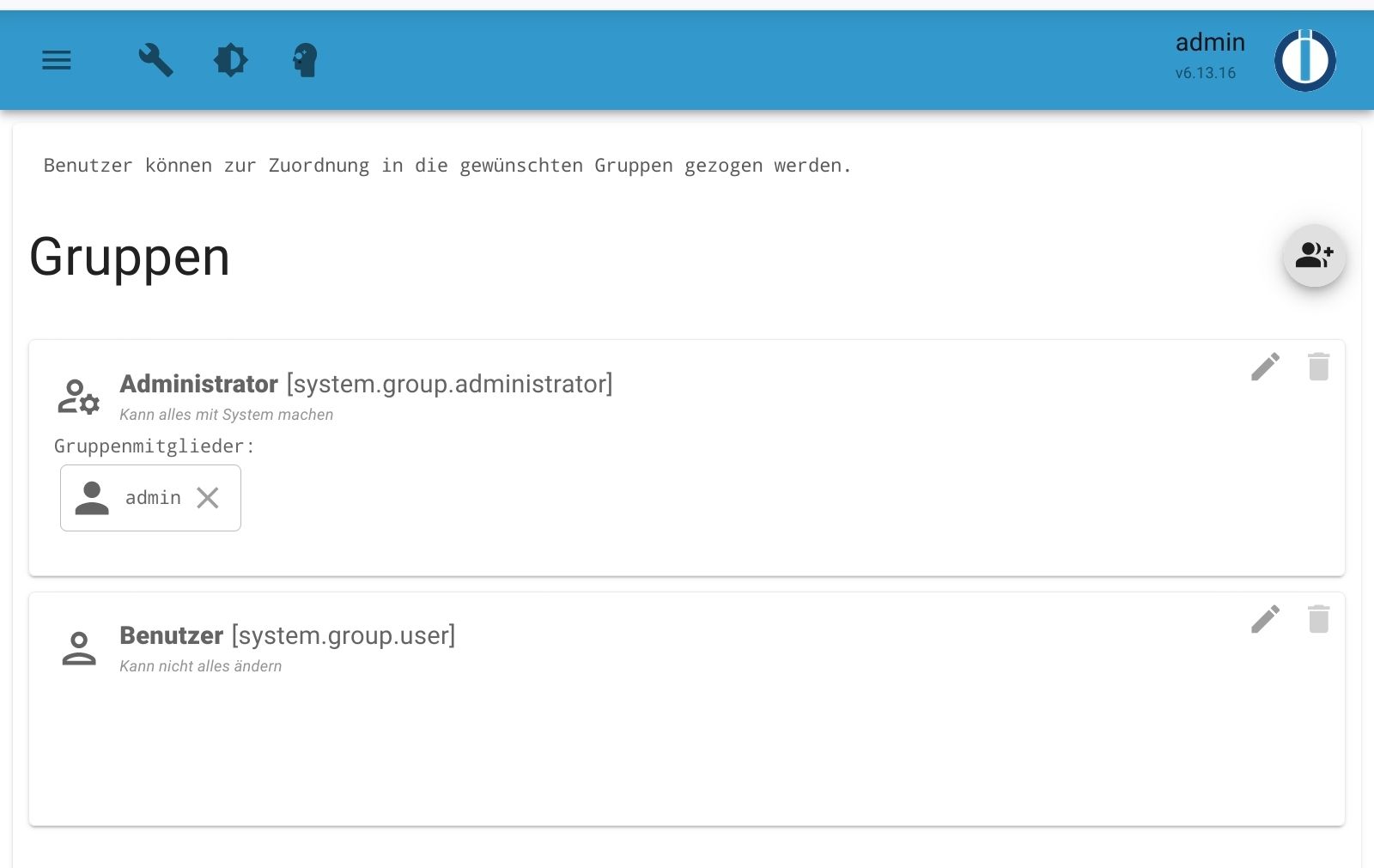Click the admin username in header
Viewport: 1374px width, 868px height.
pyautogui.click(x=1209, y=42)
